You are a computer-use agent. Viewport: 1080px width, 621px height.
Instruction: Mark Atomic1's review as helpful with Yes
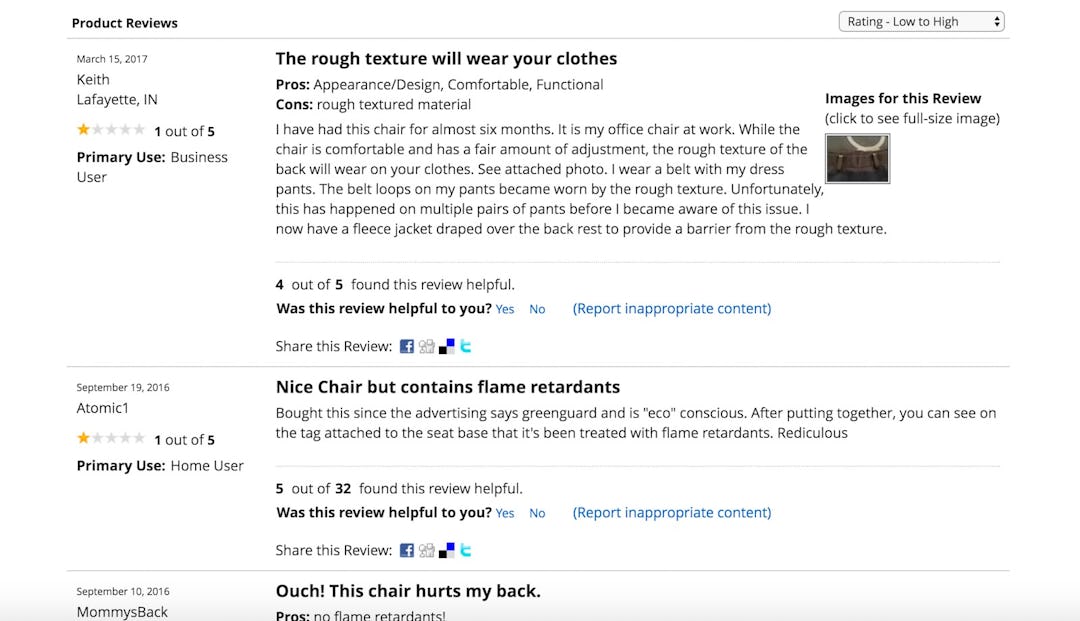pyautogui.click(x=505, y=513)
